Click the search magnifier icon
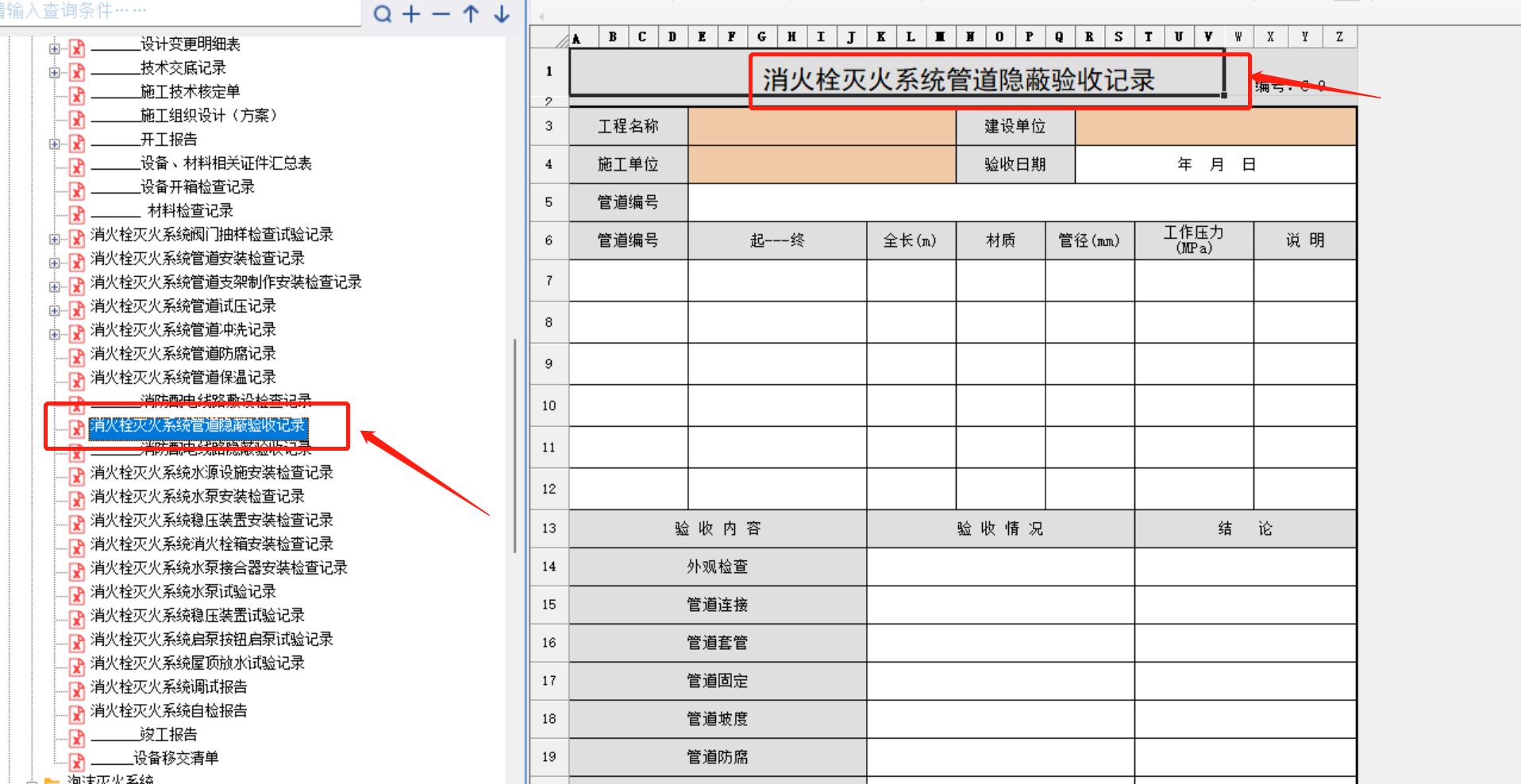Viewport: 1521px width, 784px height. tap(383, 13)
